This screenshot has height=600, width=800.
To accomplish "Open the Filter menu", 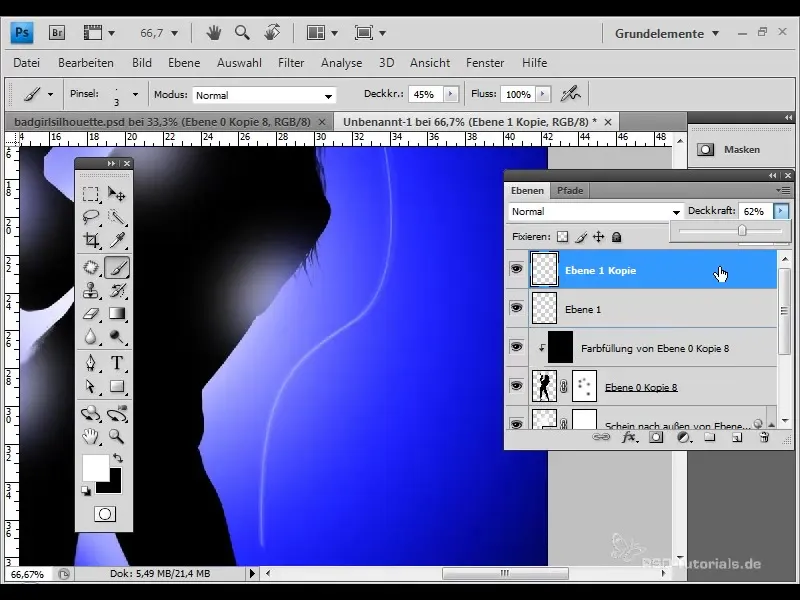I will tap(291, 63).
